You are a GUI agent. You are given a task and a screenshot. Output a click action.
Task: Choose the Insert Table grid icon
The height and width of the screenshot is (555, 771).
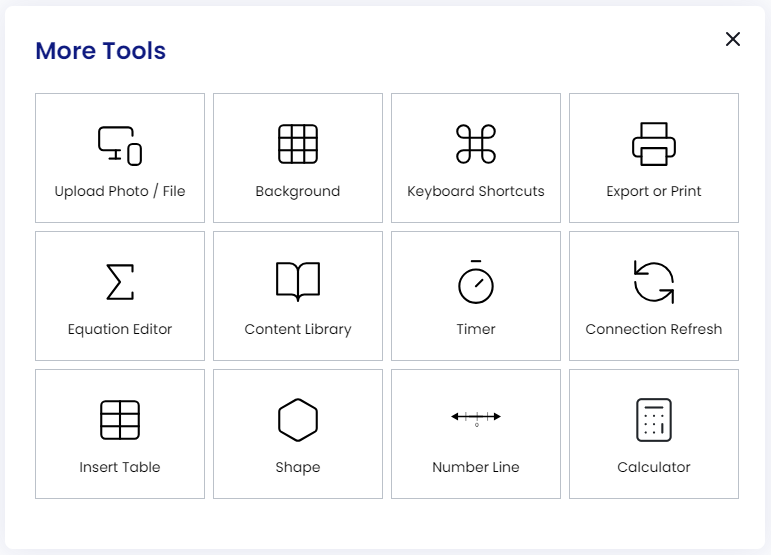[x=120, y=420]
